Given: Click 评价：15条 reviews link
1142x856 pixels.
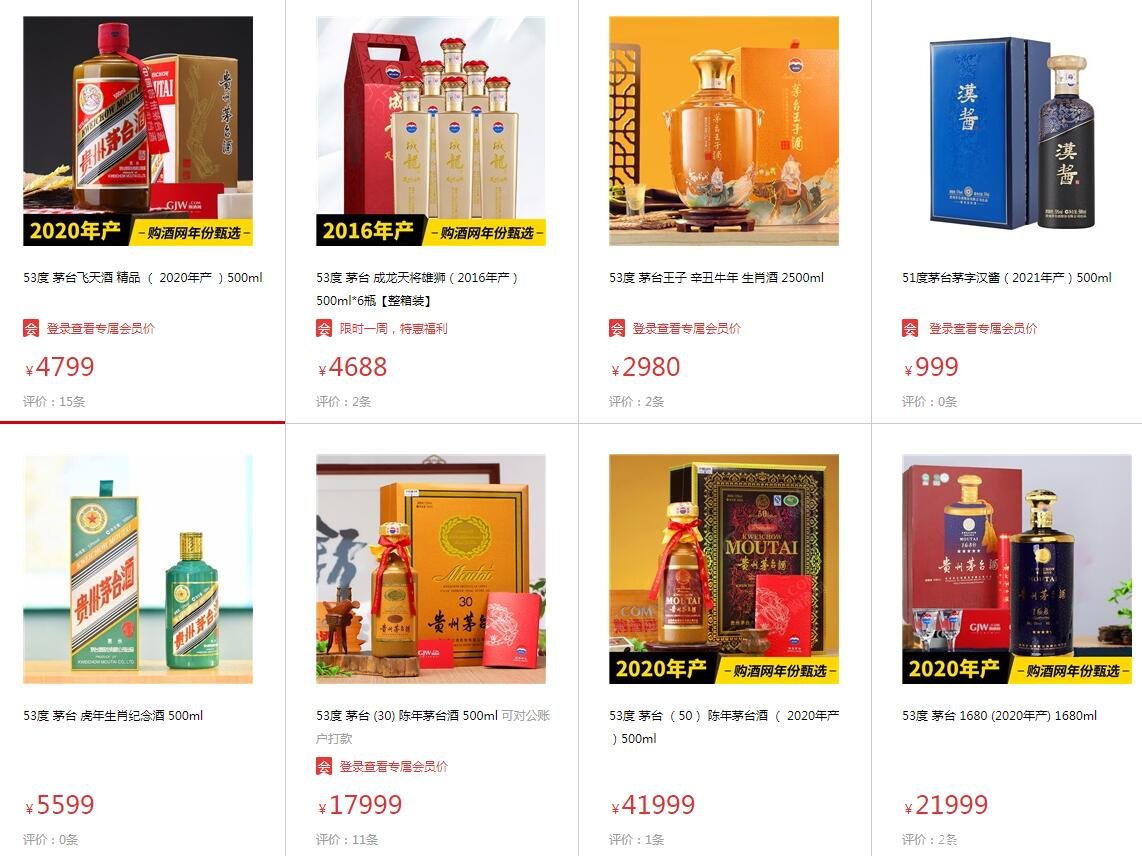Looking at the screenshot, I should [x=54, y=401].
